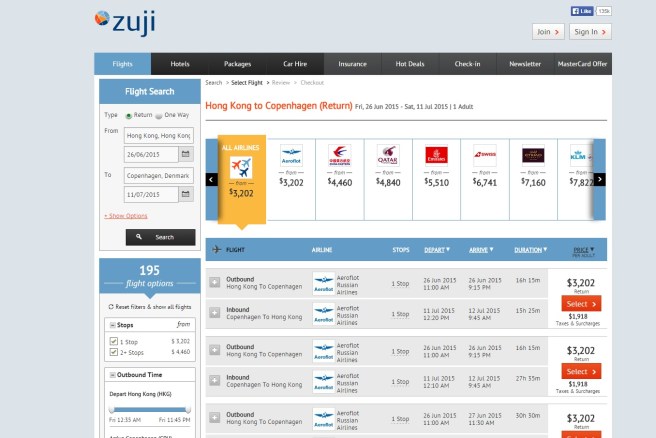Uncheck the 1 Stop filter
The width and height of the screenshot is (656, 438).
click(x=113, y=341)
